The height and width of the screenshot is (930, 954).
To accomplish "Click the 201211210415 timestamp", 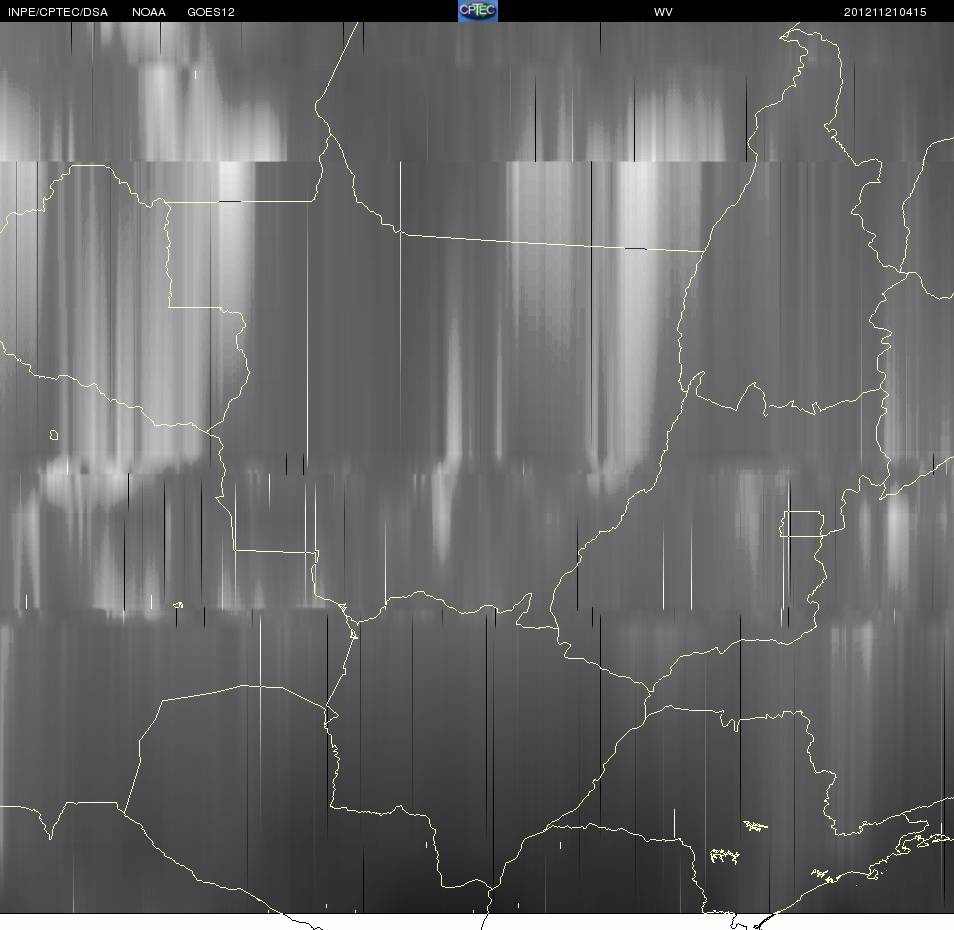I will [x=885, y=12].
